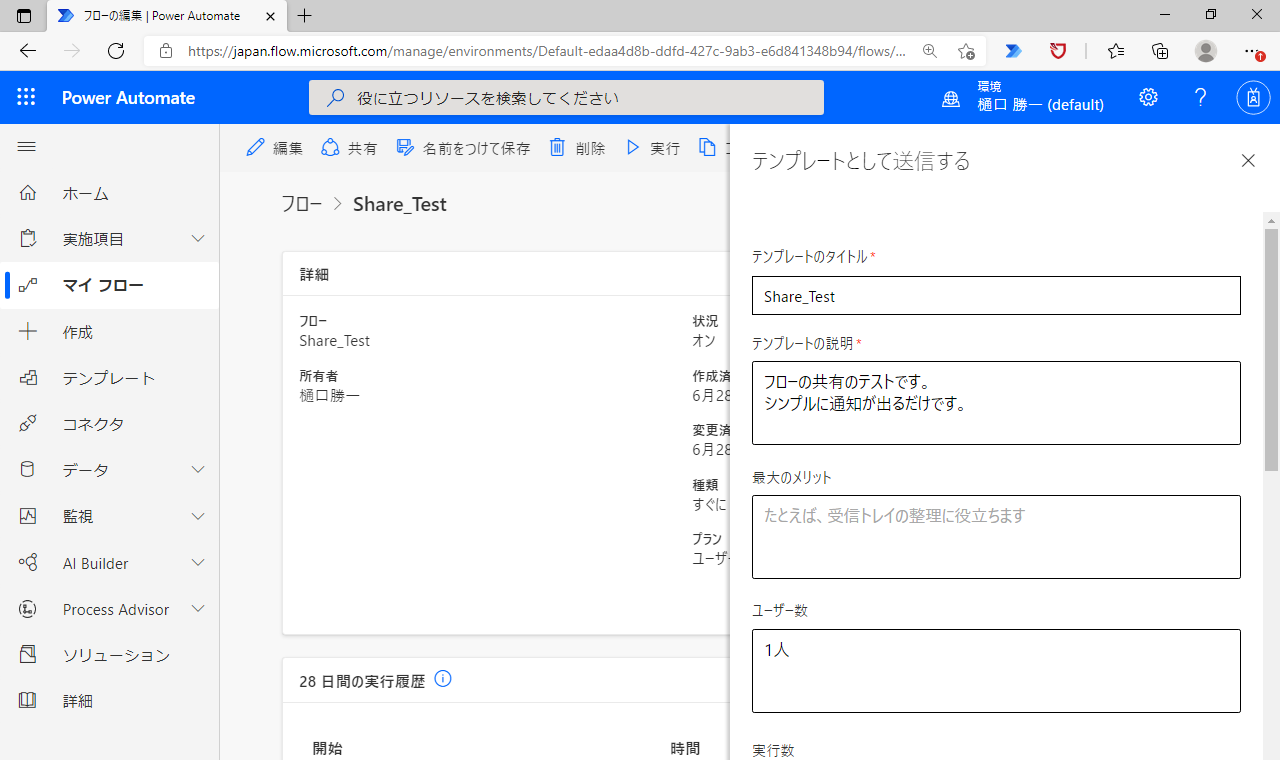Click the Power Automate title link
This screenshot has width=1280, height=760.
pos(128,98)
